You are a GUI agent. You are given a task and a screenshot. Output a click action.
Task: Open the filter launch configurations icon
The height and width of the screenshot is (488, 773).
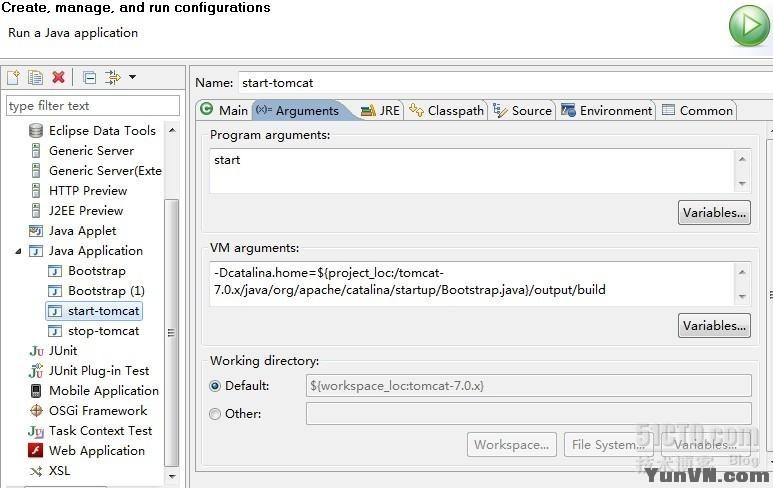tap(112, 77)
